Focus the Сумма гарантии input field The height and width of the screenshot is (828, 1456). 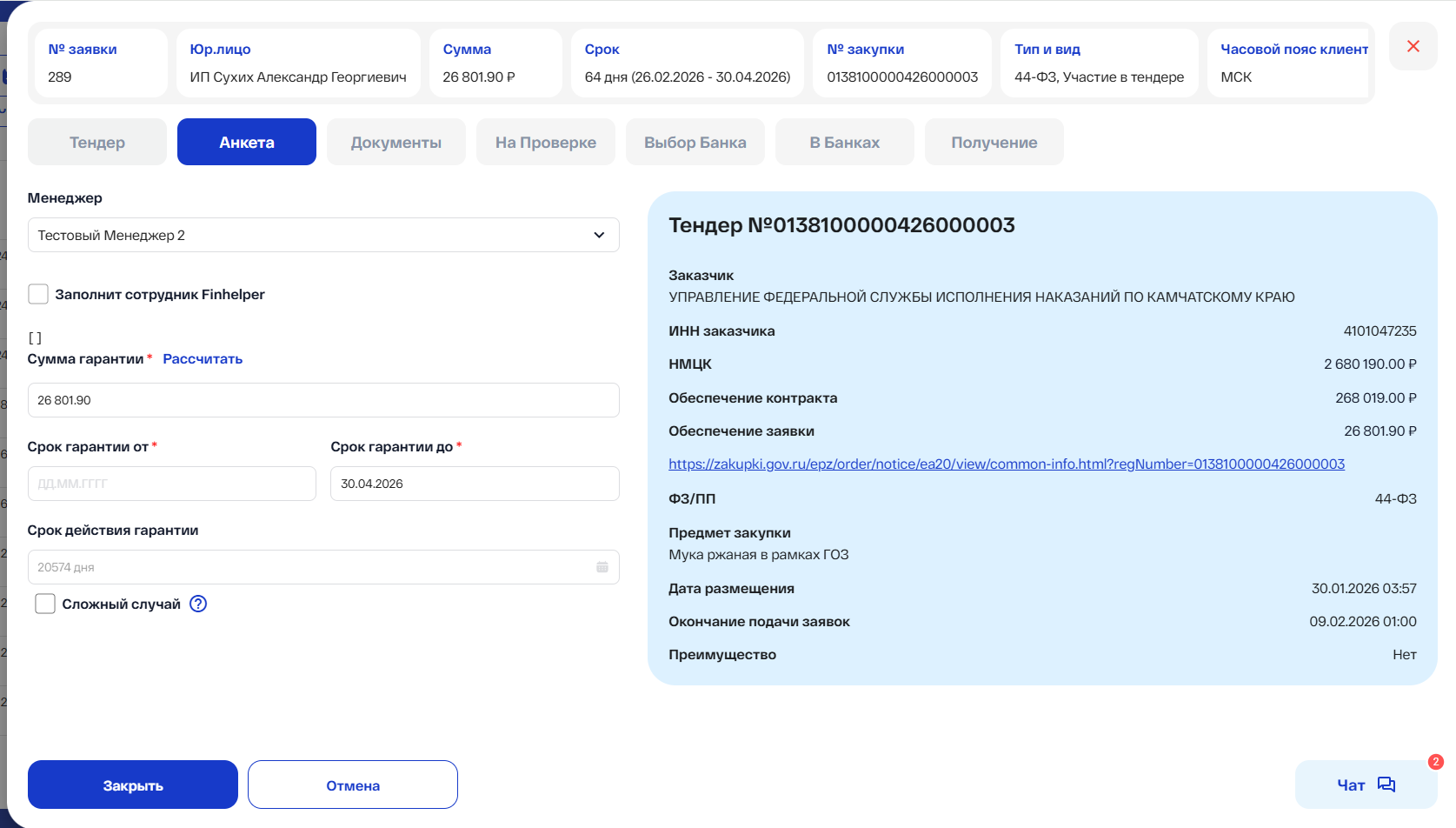(323, 400)
